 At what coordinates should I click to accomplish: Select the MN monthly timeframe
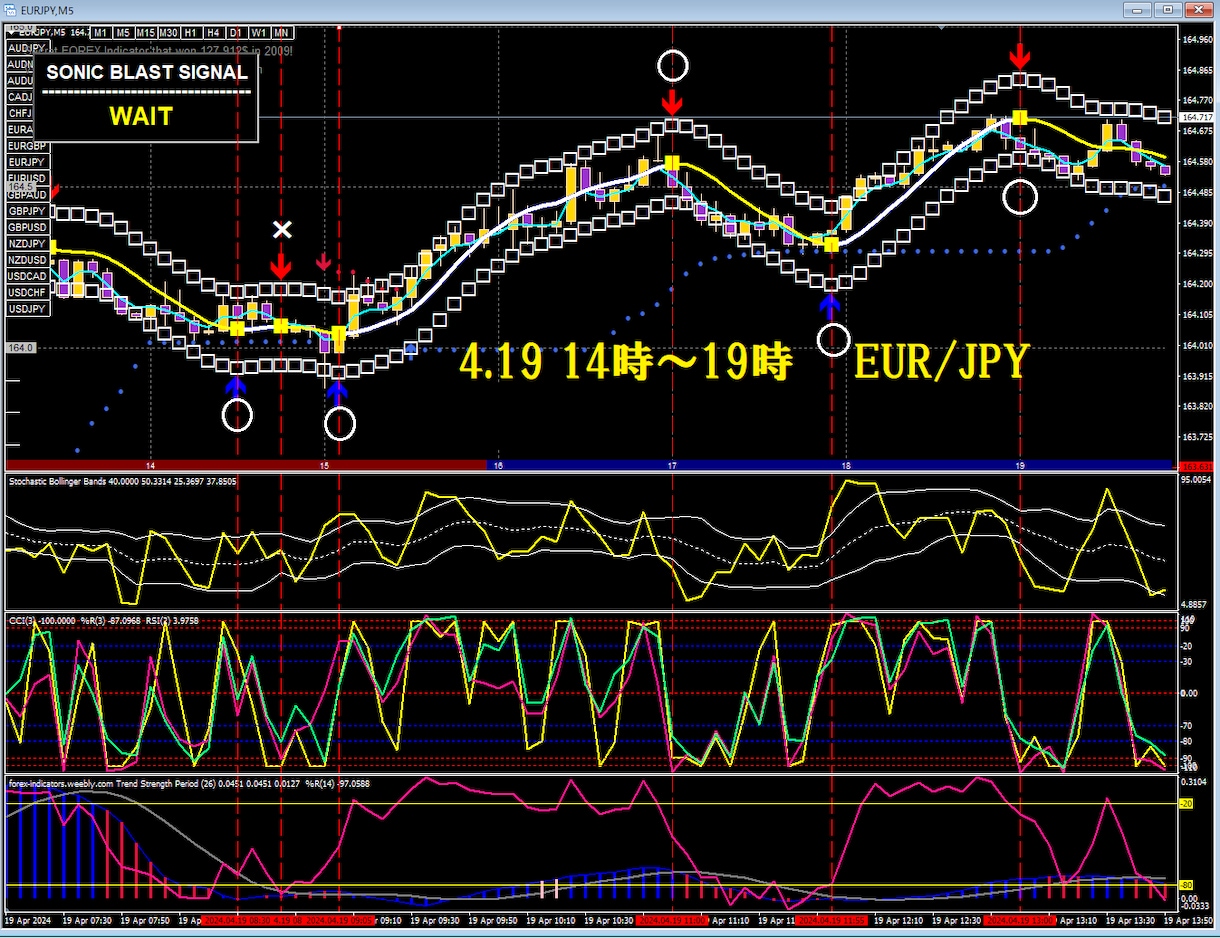[281, 32]
